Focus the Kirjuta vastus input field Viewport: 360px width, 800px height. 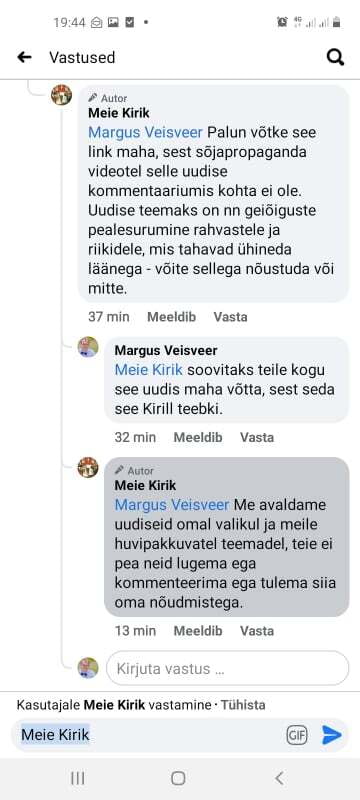(227, 668)
